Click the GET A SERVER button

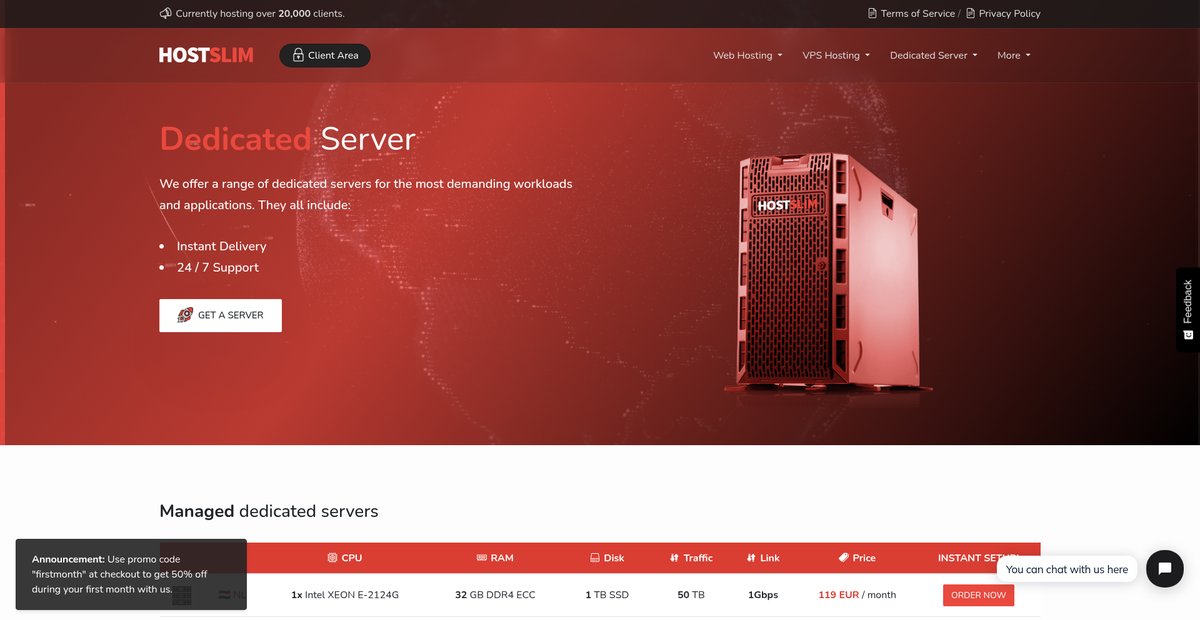[220, 315]
